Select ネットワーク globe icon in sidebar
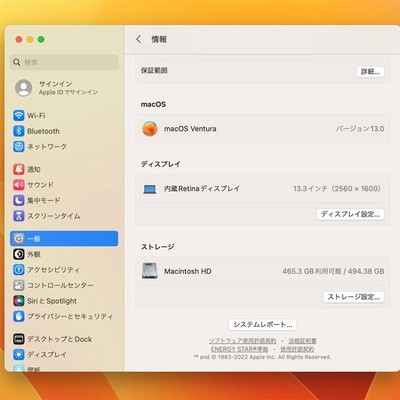Viewport: 400px width, 400px height. coord(19,146)
